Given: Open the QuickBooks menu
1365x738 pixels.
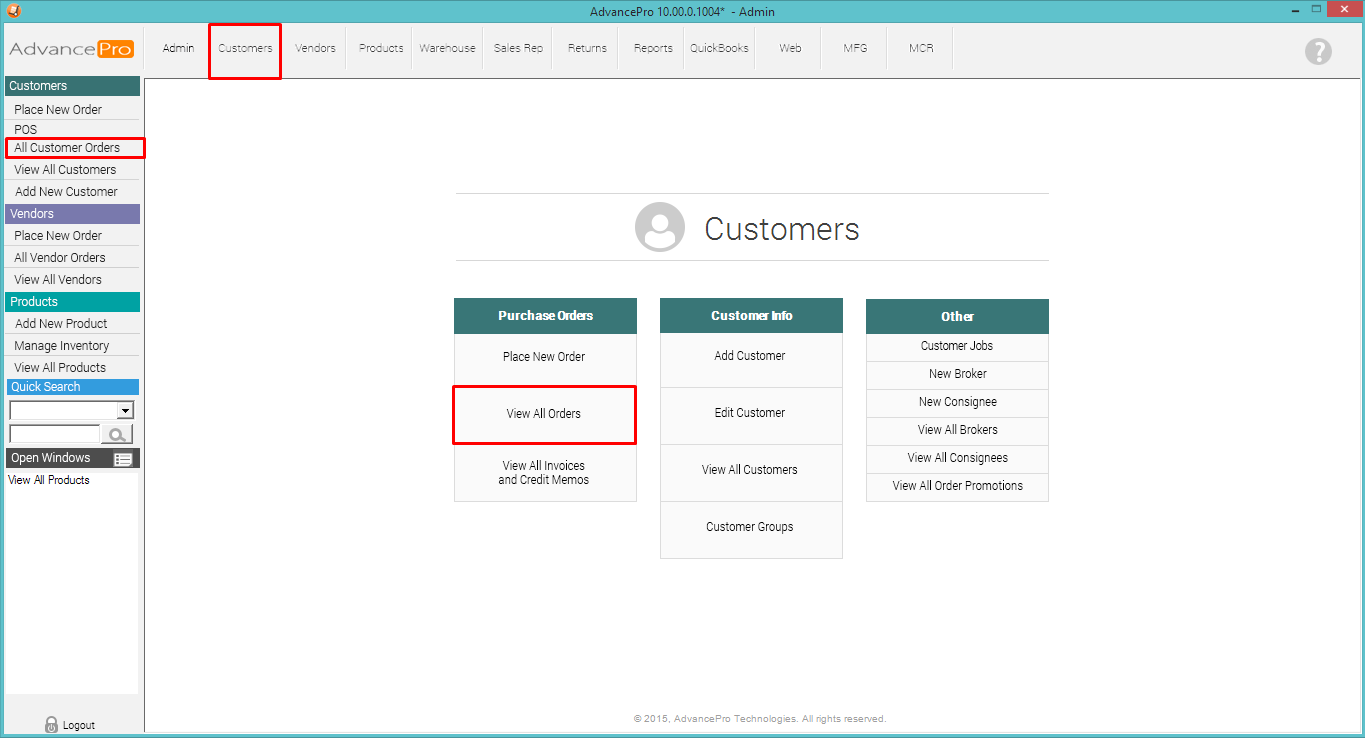Looking at the screenshot, I should tap(719, 48).
